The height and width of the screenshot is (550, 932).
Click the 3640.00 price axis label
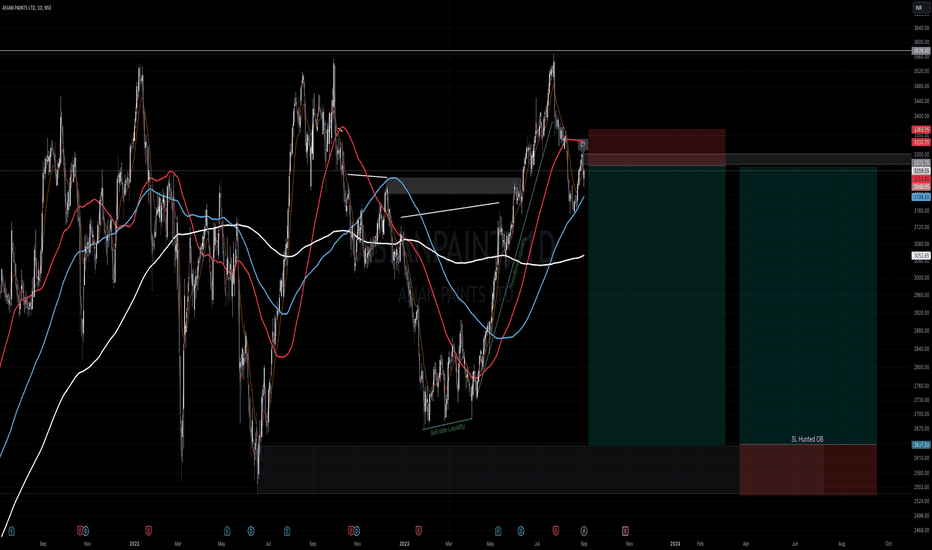[x=922, y=28]
